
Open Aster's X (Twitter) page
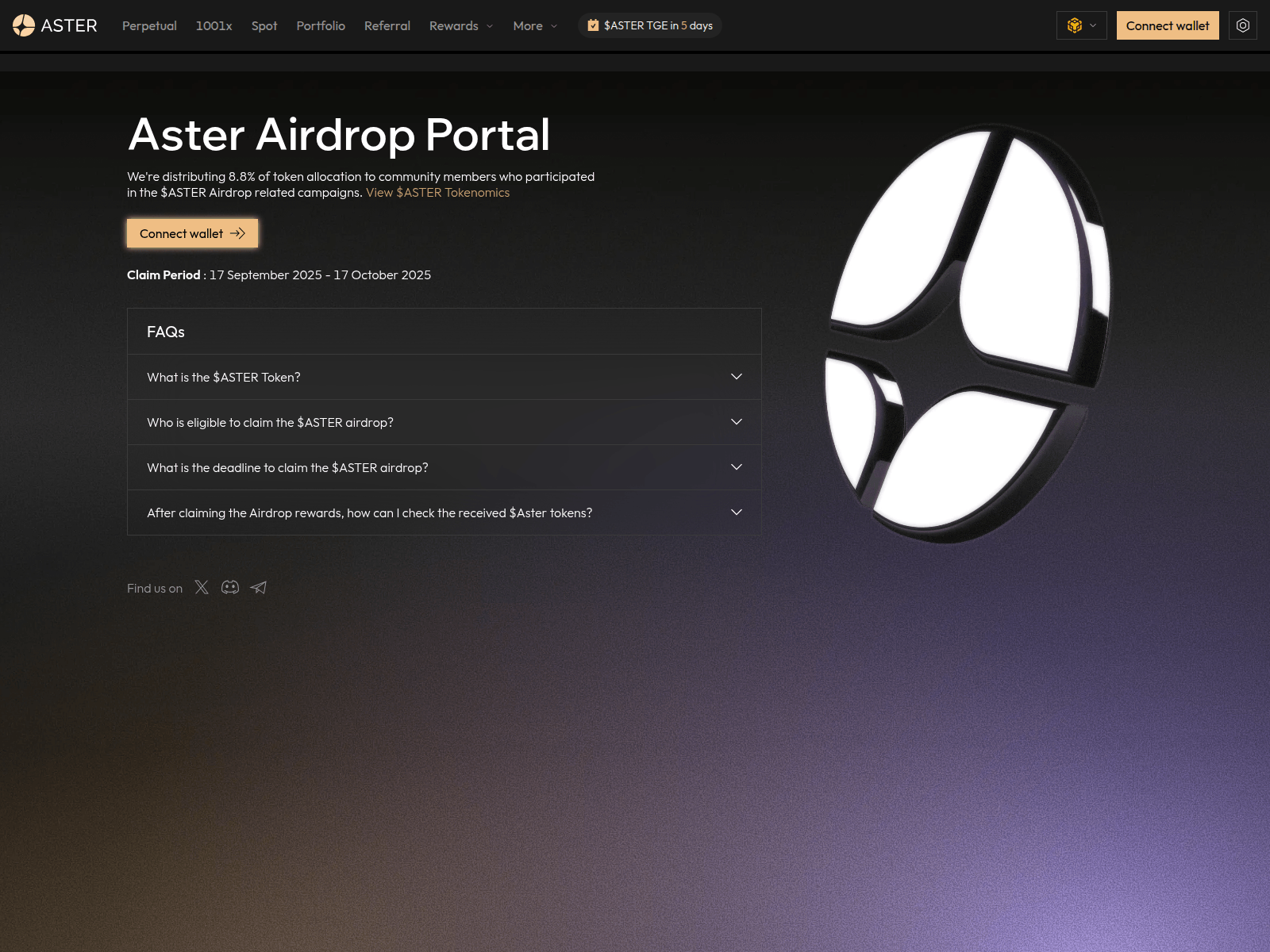tap(201, 587)
